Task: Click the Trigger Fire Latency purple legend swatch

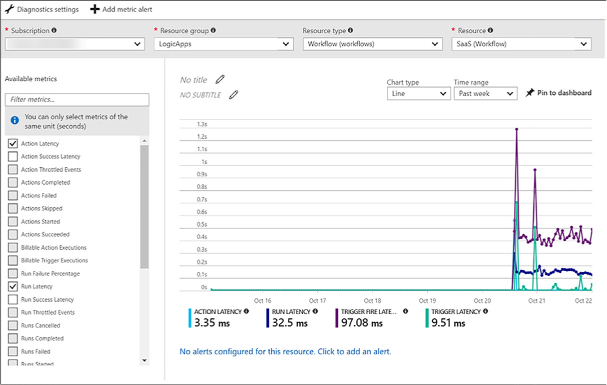Action: (336, 318)
